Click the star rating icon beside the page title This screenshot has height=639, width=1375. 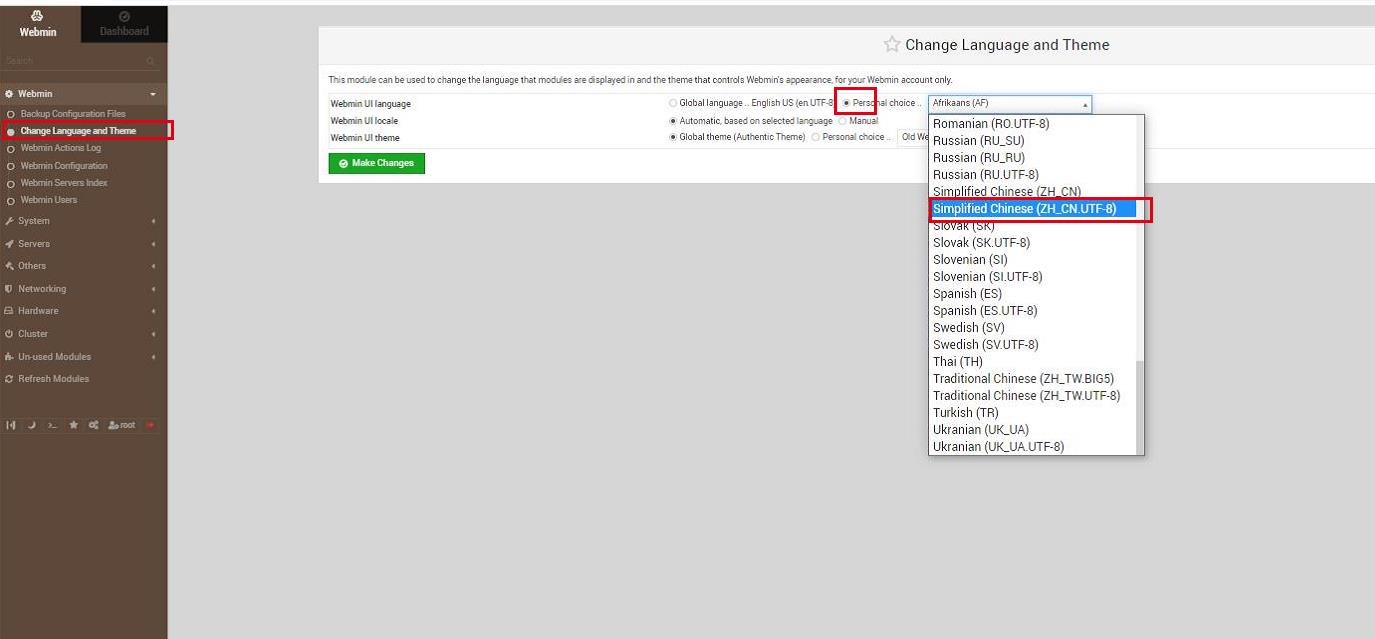click(x=890, y=44)
